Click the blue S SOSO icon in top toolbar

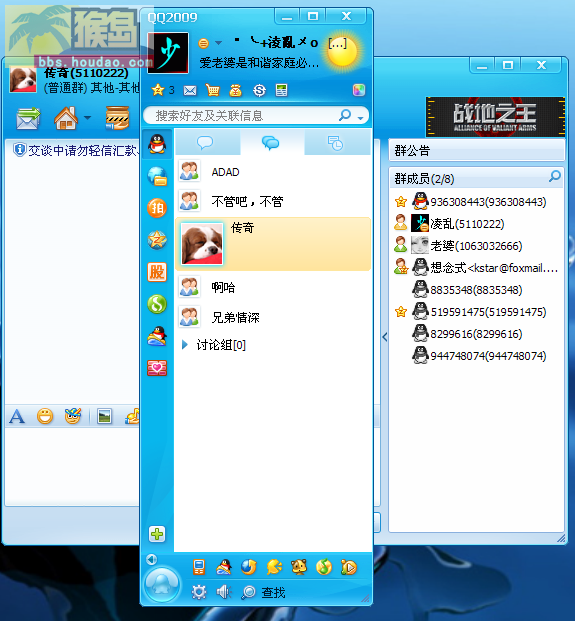coord(259,91)
